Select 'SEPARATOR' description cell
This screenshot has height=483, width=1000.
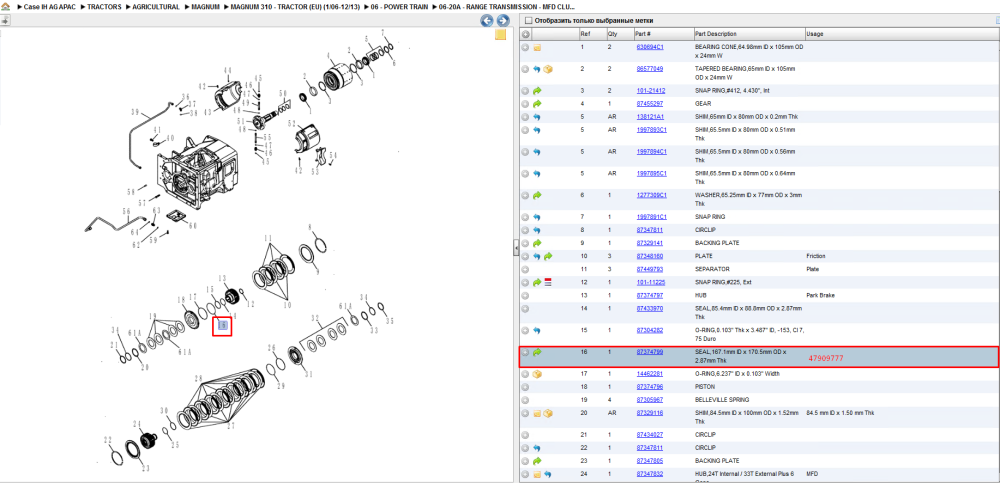[712, 269]
